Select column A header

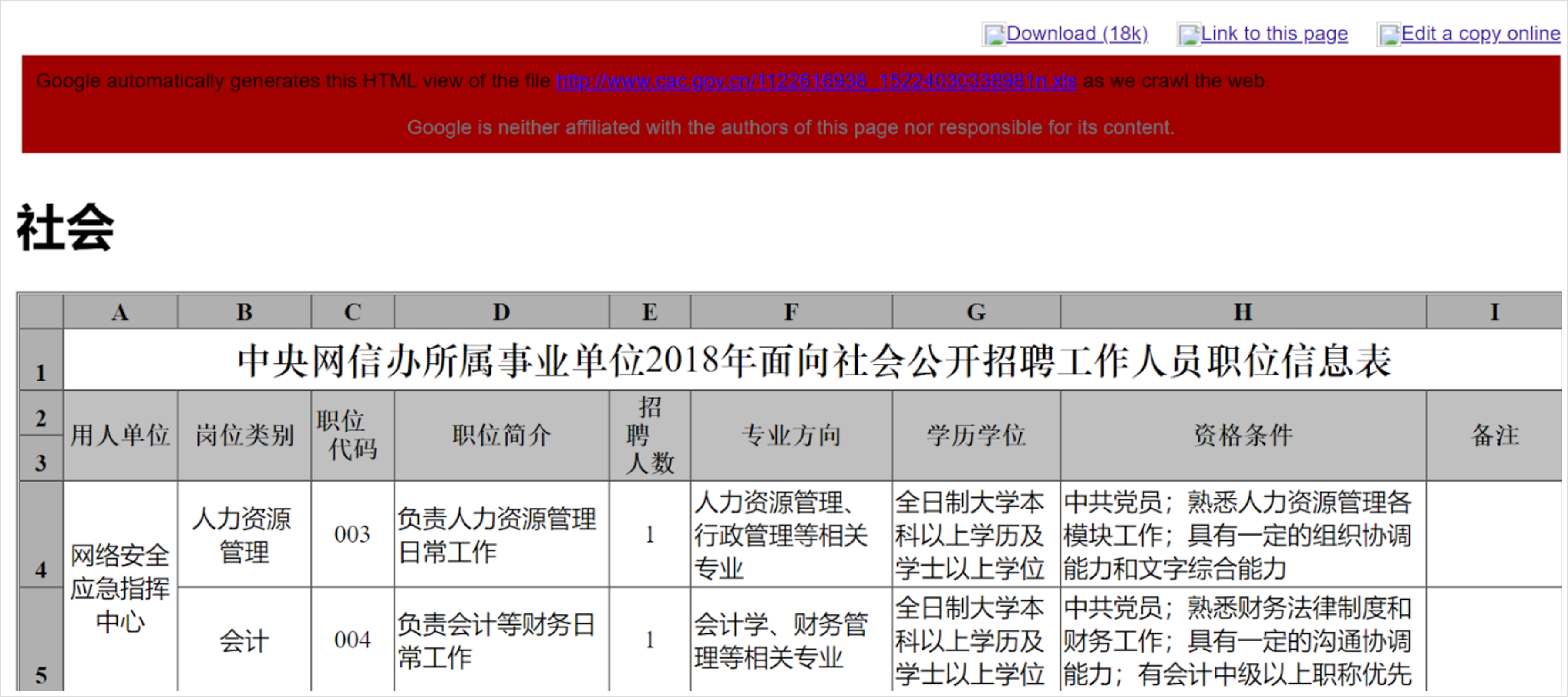tap(121, 312)
